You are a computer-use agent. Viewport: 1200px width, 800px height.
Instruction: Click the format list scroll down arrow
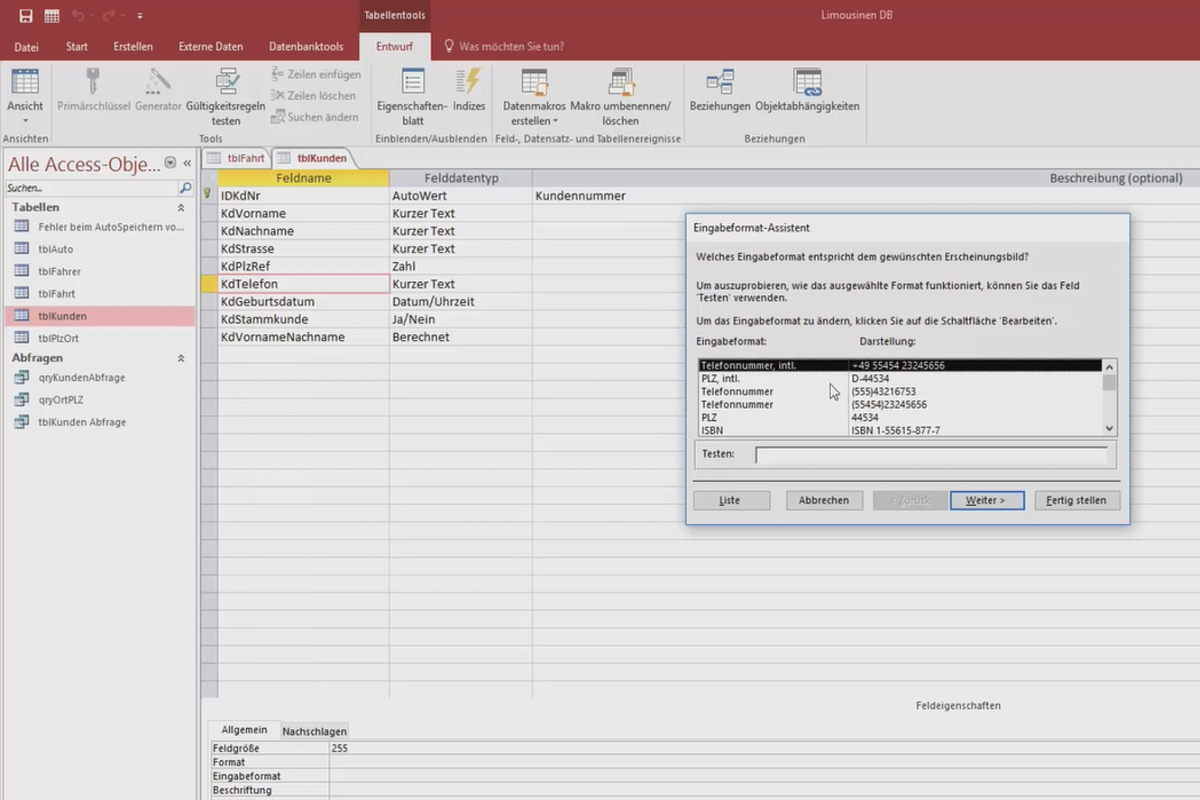coord(1109,428)
